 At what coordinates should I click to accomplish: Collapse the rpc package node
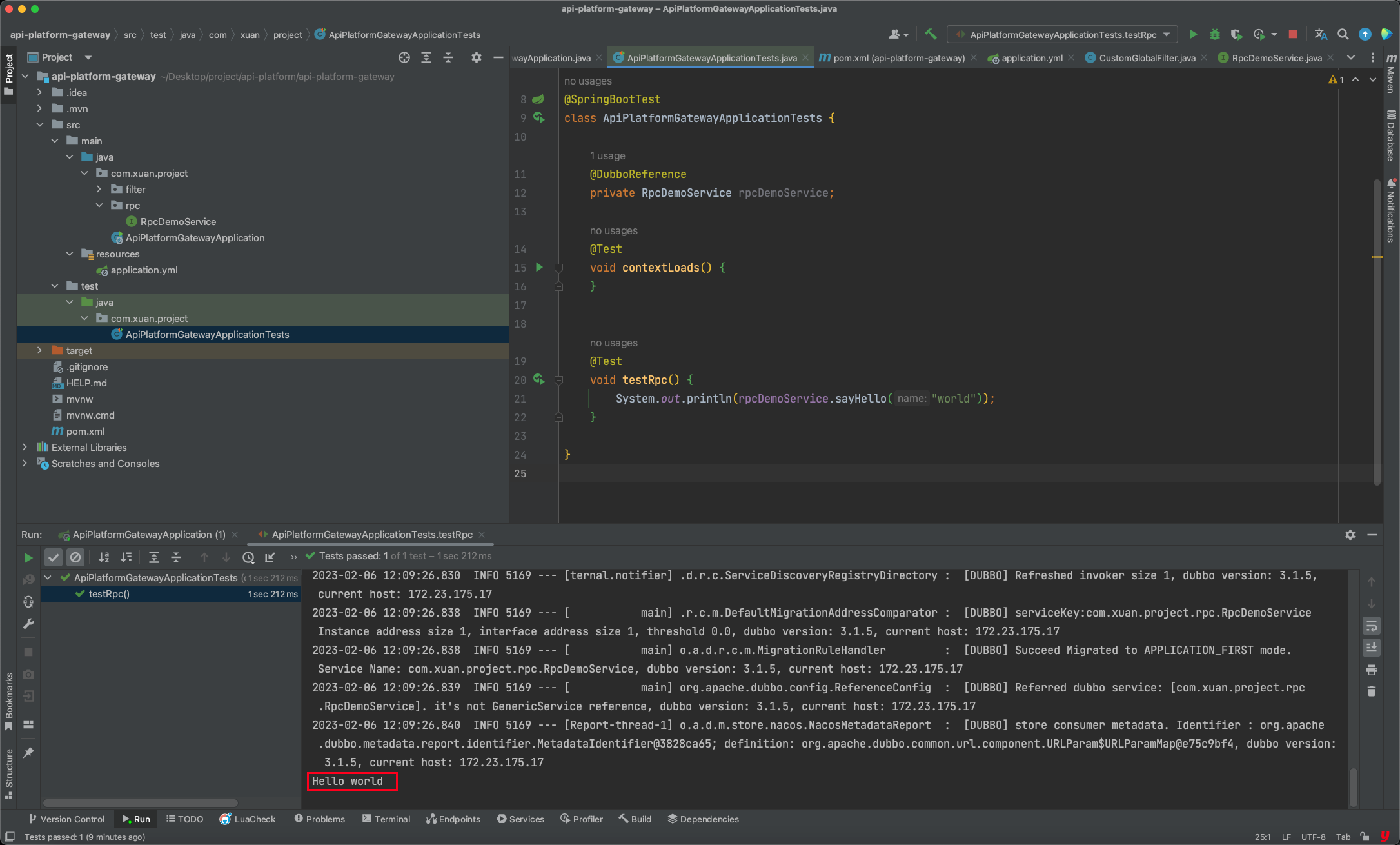coord(99,205)
